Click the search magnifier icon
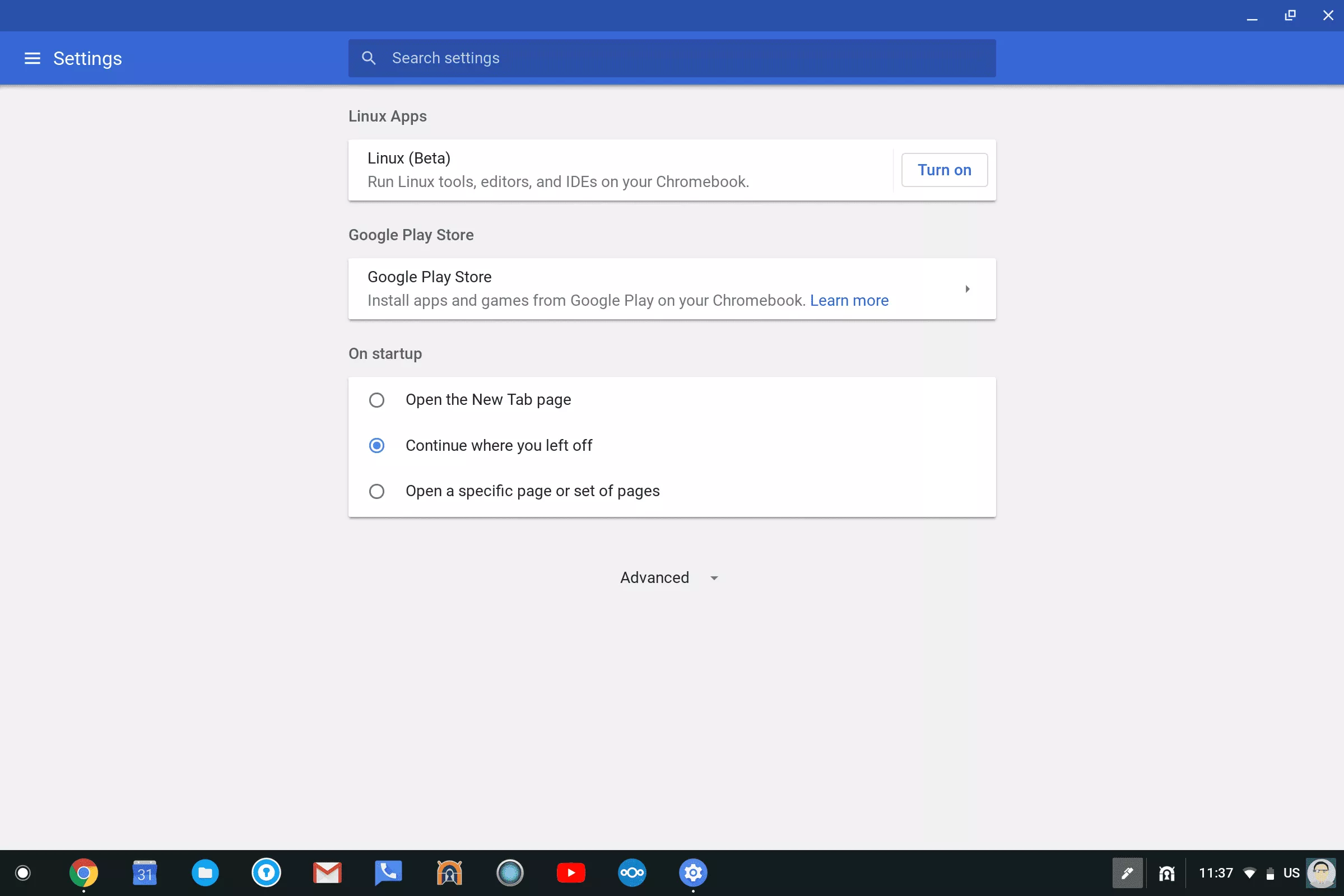The width and height of the screenshot is (1344, 896). point(369,58)
